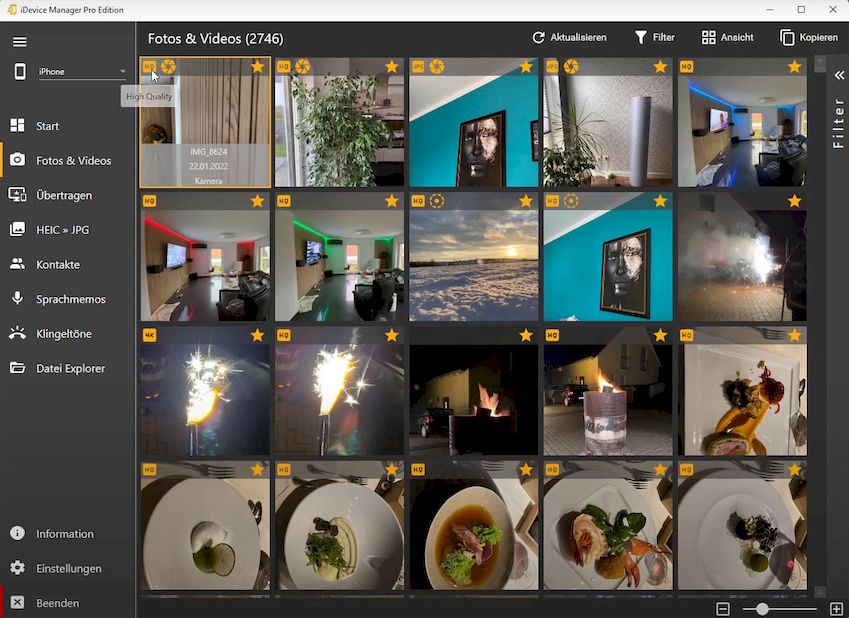
Task: Click 4K badge on sparkler video
Action: (149, 335)
